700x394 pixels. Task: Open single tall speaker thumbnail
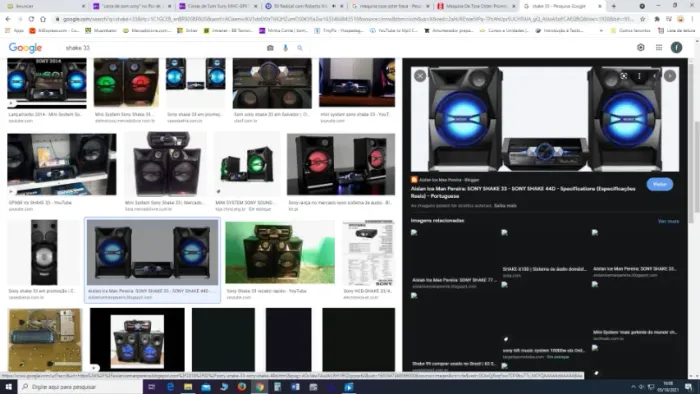(x=44, y=253)
